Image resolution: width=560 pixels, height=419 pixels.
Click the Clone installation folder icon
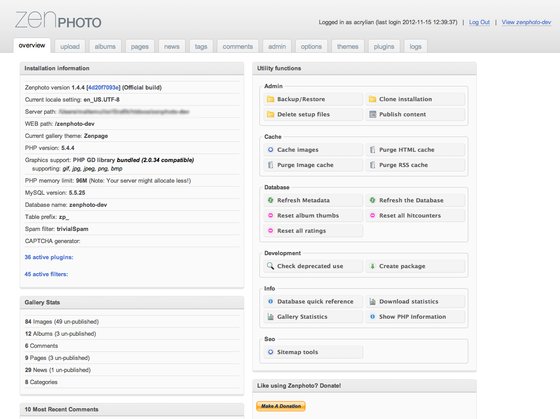click(372, 99)
